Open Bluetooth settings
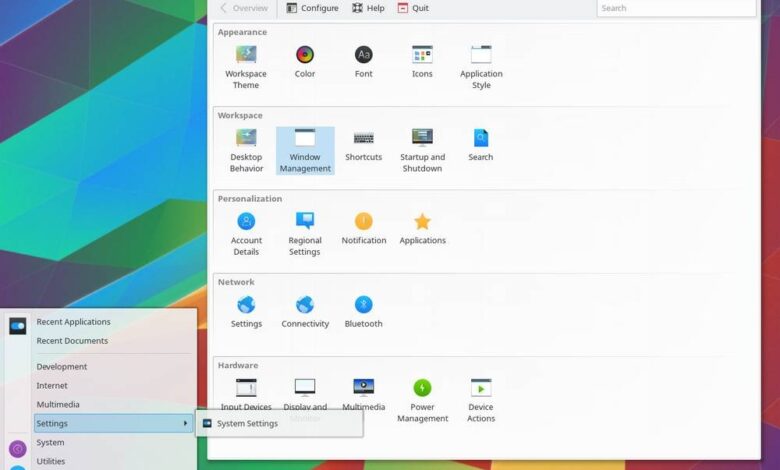The width and height of the screenshot is (780, 470). (x=364, y=311)
